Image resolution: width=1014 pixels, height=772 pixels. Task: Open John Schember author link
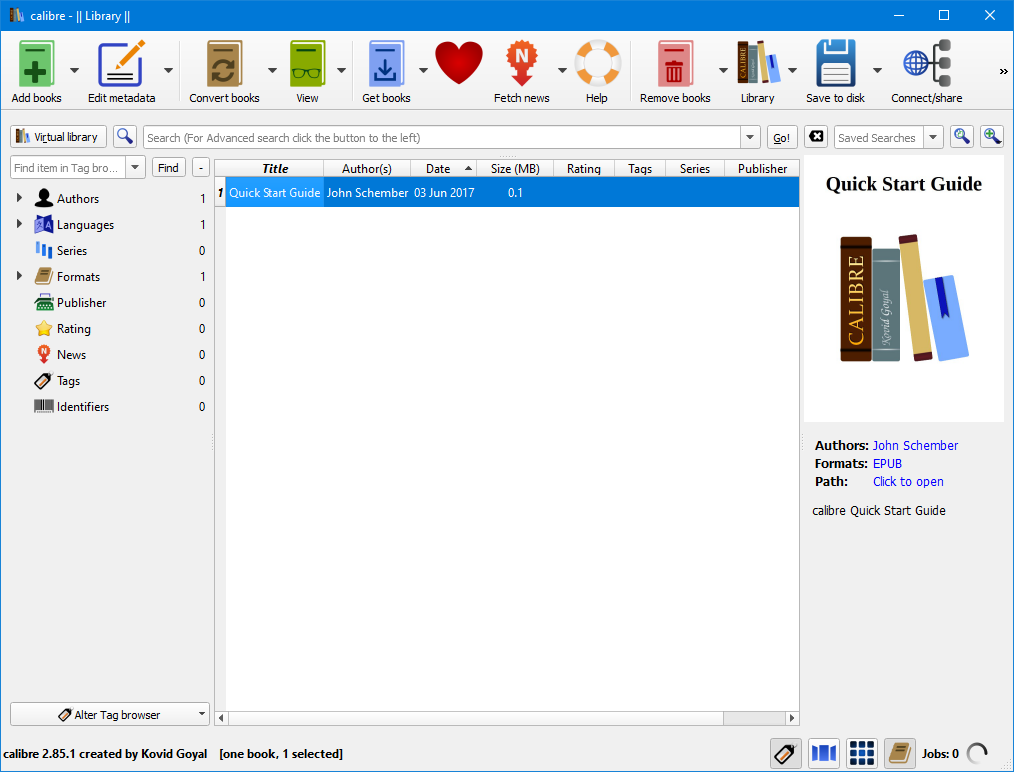[915, 445]
